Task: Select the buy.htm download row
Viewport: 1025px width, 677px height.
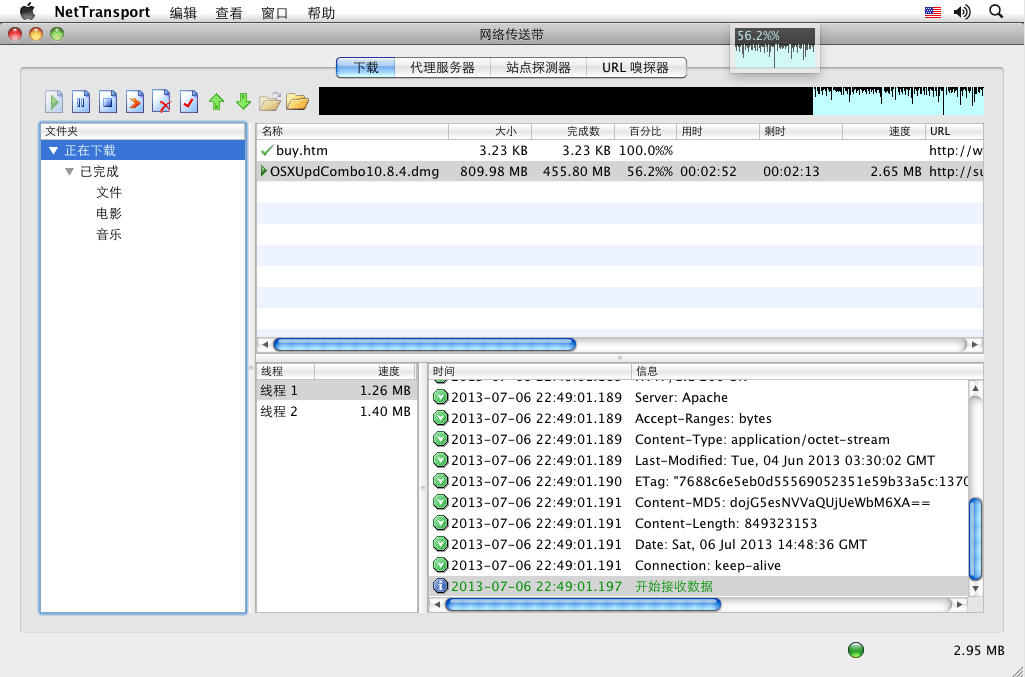Action: point(619,150)
